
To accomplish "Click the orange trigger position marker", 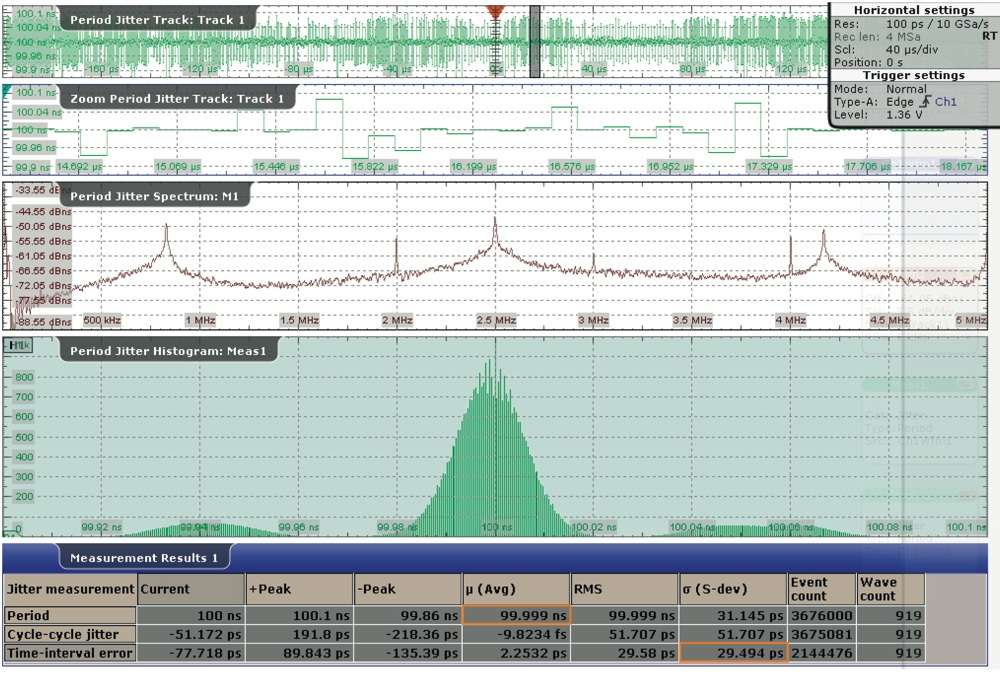I will (495, 12).
